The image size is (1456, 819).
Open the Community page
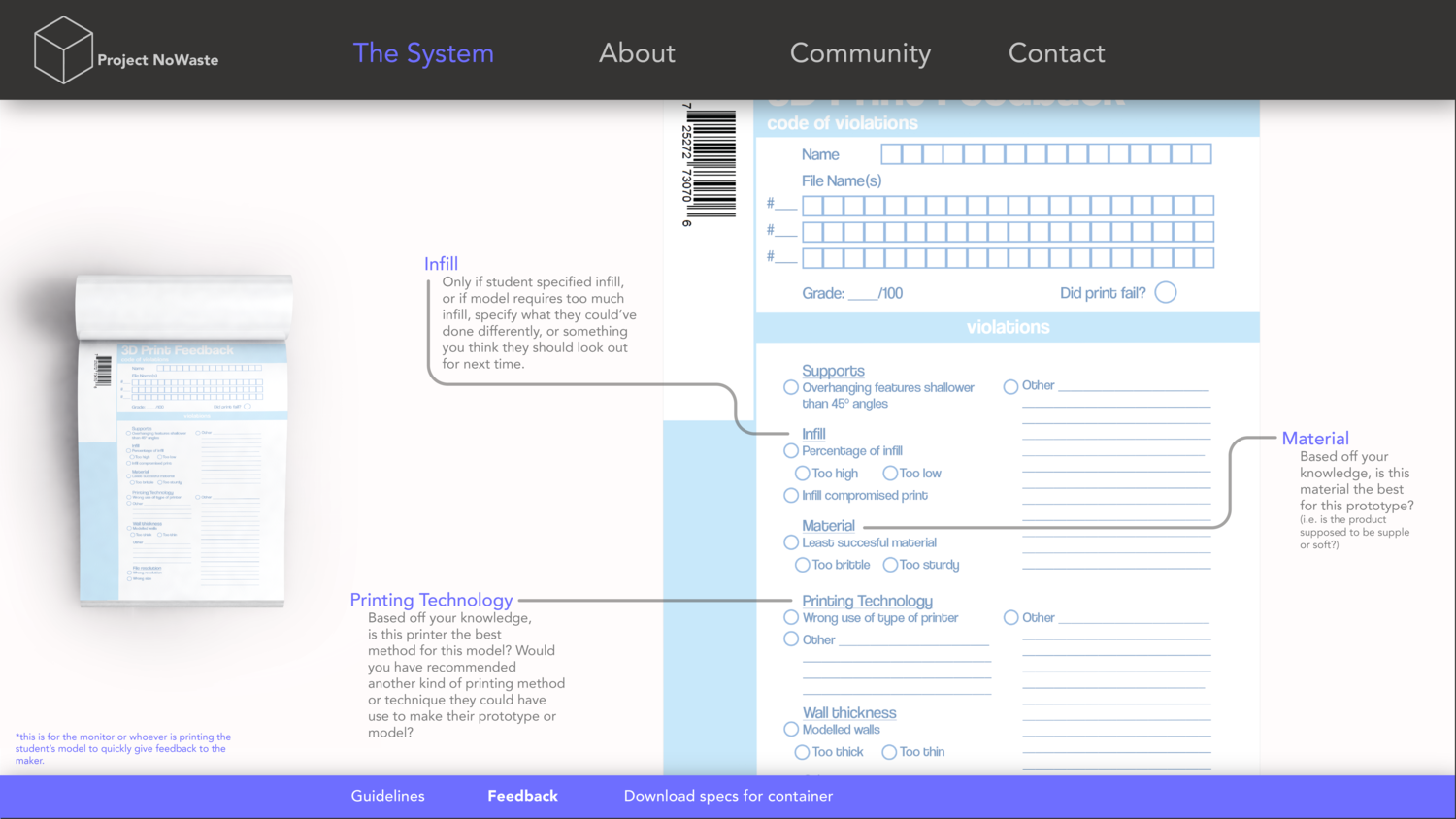pos(860,53)
